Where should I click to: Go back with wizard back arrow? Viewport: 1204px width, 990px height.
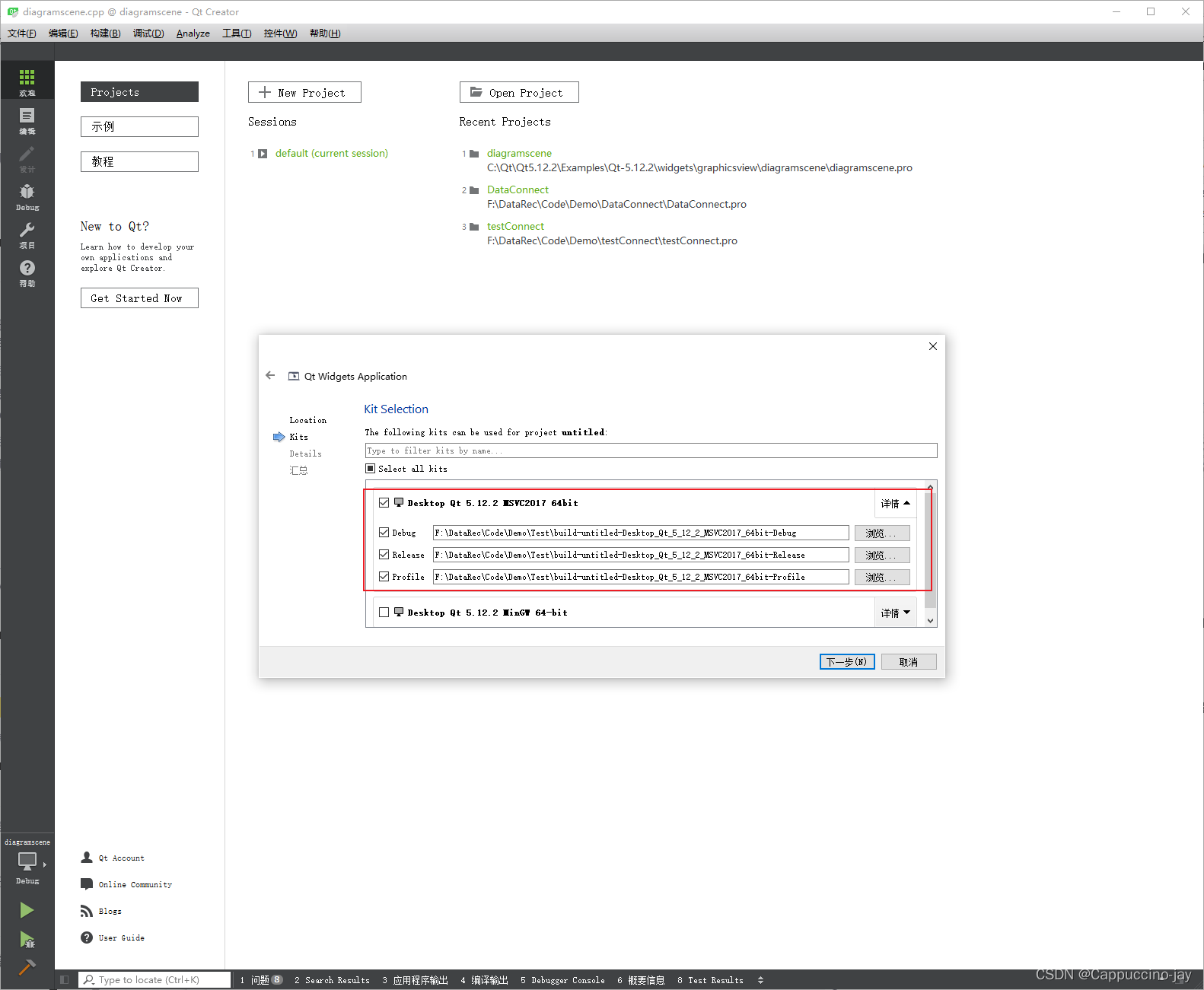tap(270, 375)
